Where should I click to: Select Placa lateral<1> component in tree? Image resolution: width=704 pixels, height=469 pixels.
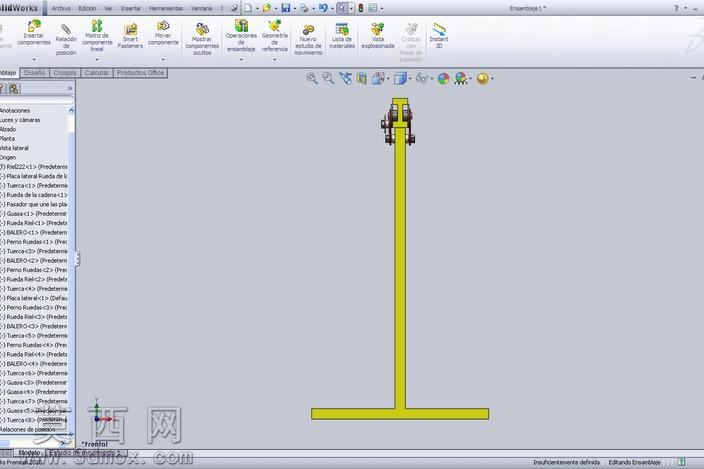click(x=34, y=298)
